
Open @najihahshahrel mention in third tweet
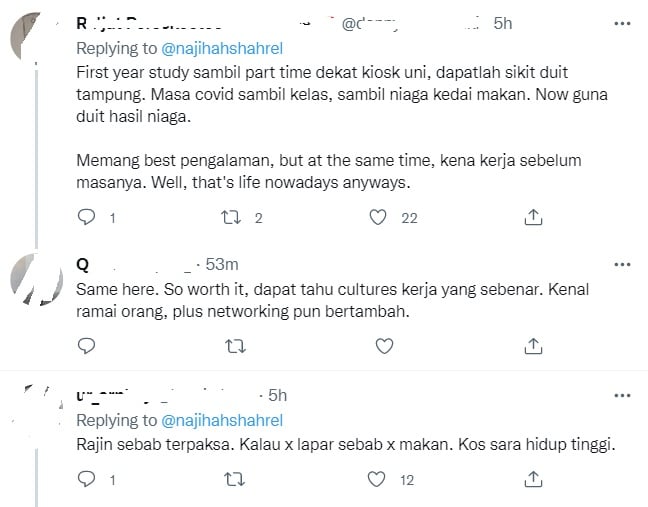(x=221, y=420)
